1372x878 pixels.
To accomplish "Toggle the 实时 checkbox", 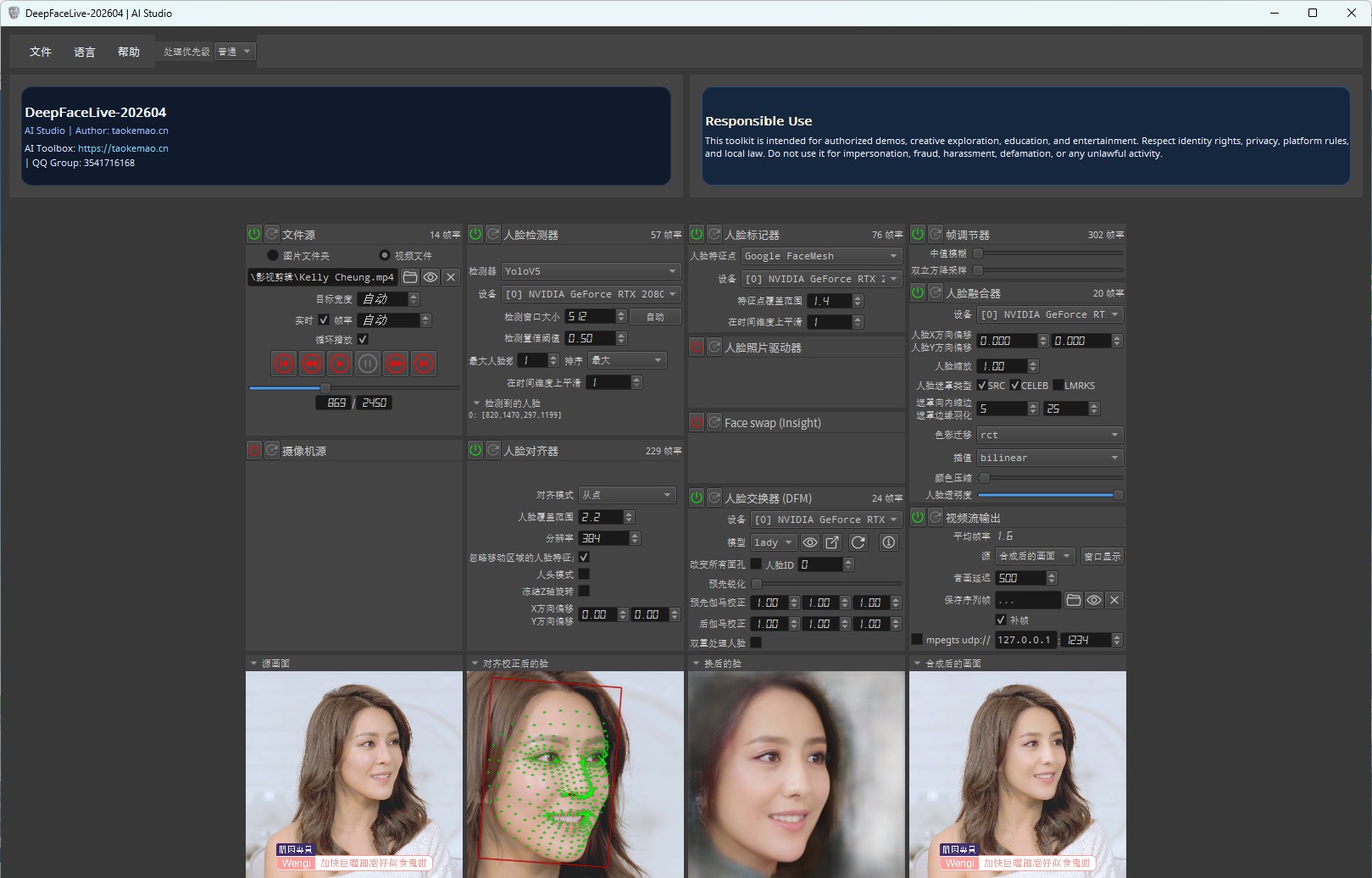I will point(324,320).
